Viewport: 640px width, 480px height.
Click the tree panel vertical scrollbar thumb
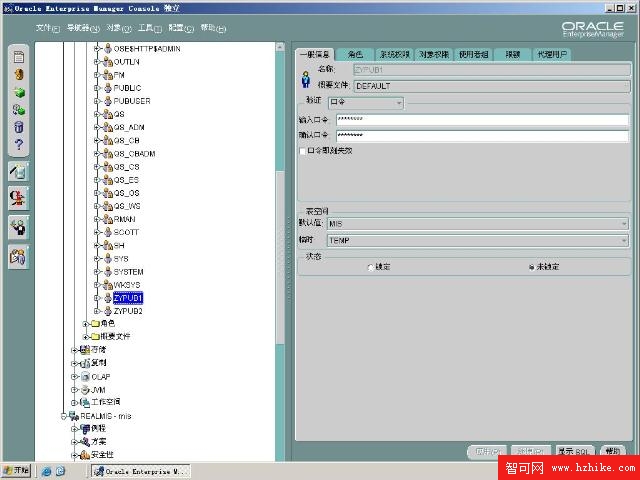(x=280, y=258)
